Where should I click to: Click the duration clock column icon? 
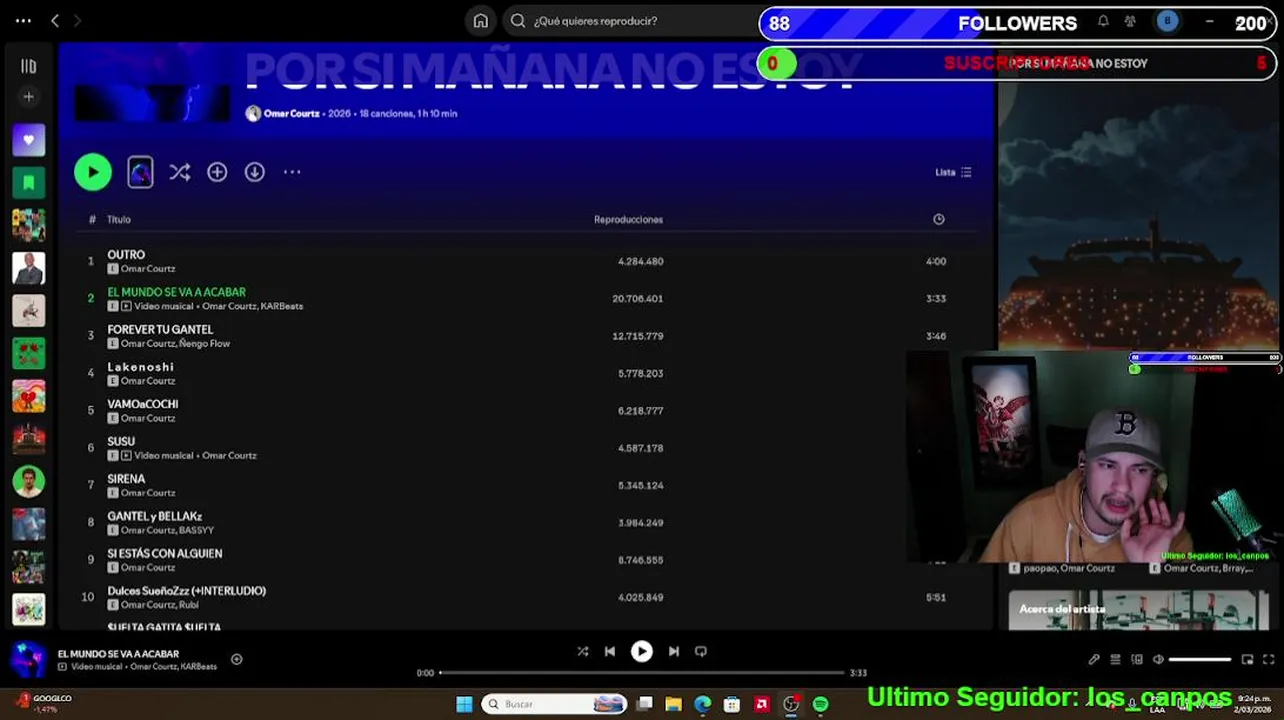pyautogui.click(x=938, y=219)
